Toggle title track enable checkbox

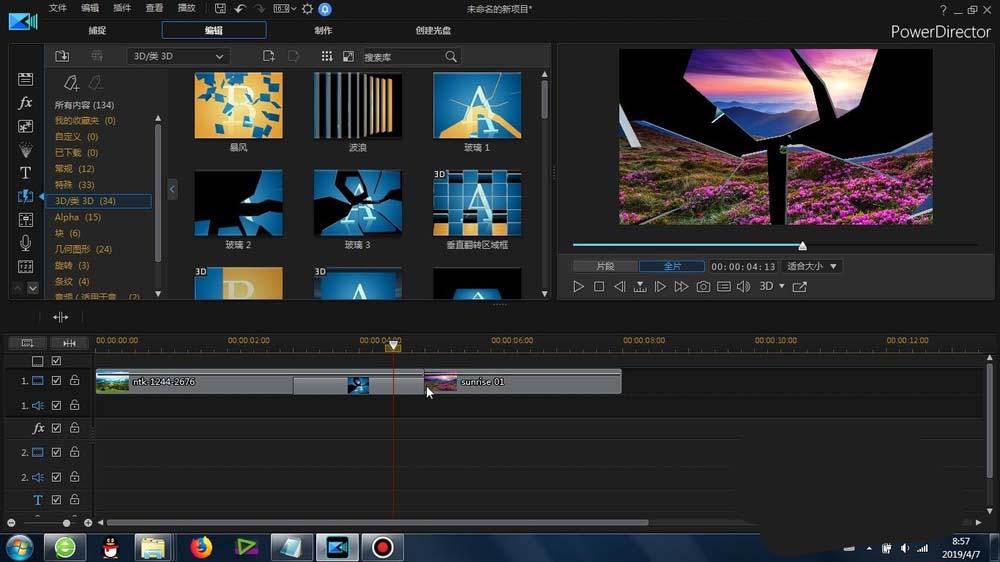pos(56,499)
